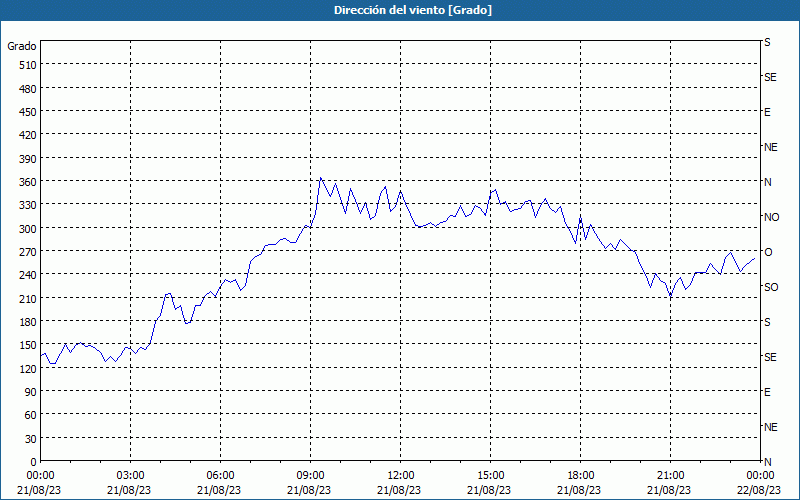Click the 180 tick label
800x500 pixels.
coord(29,322)
